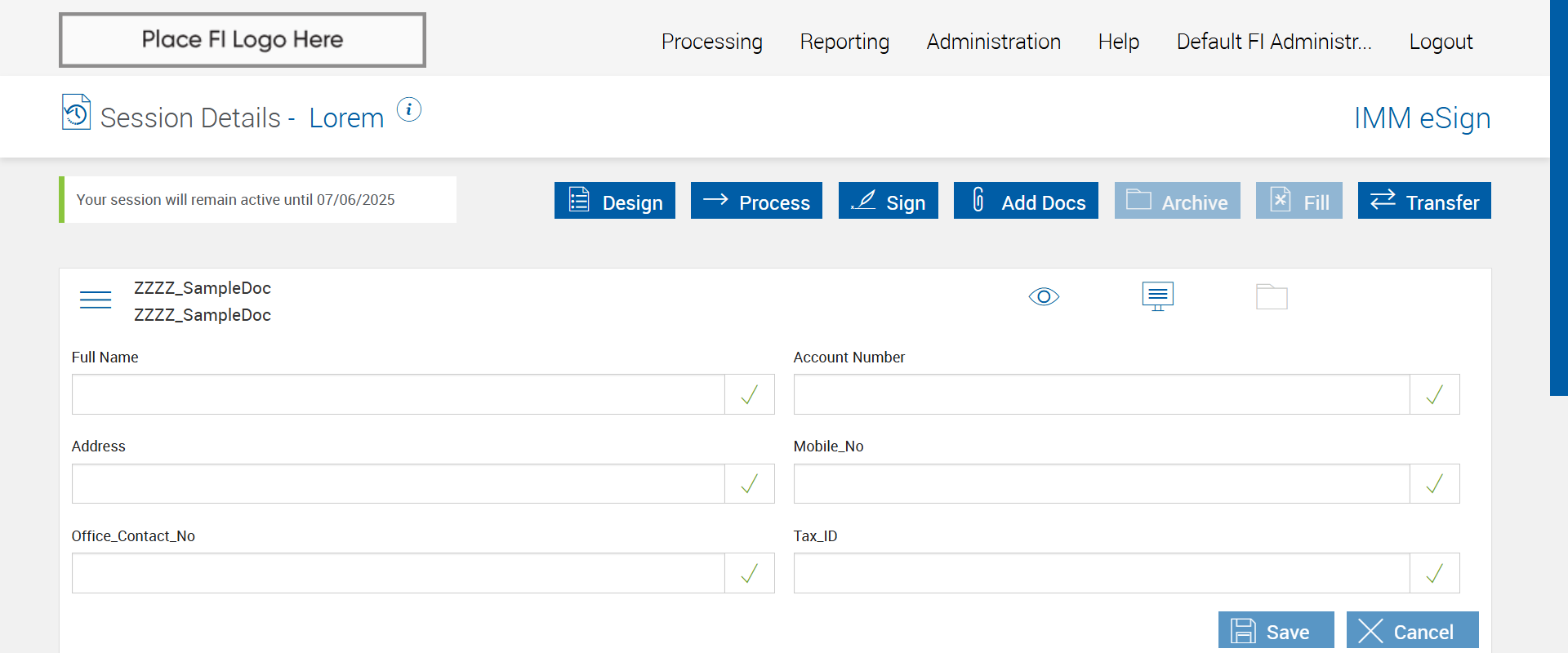Open the Processing menu
The width and height of the screenshot is (1568, 653).
(712, 42)
